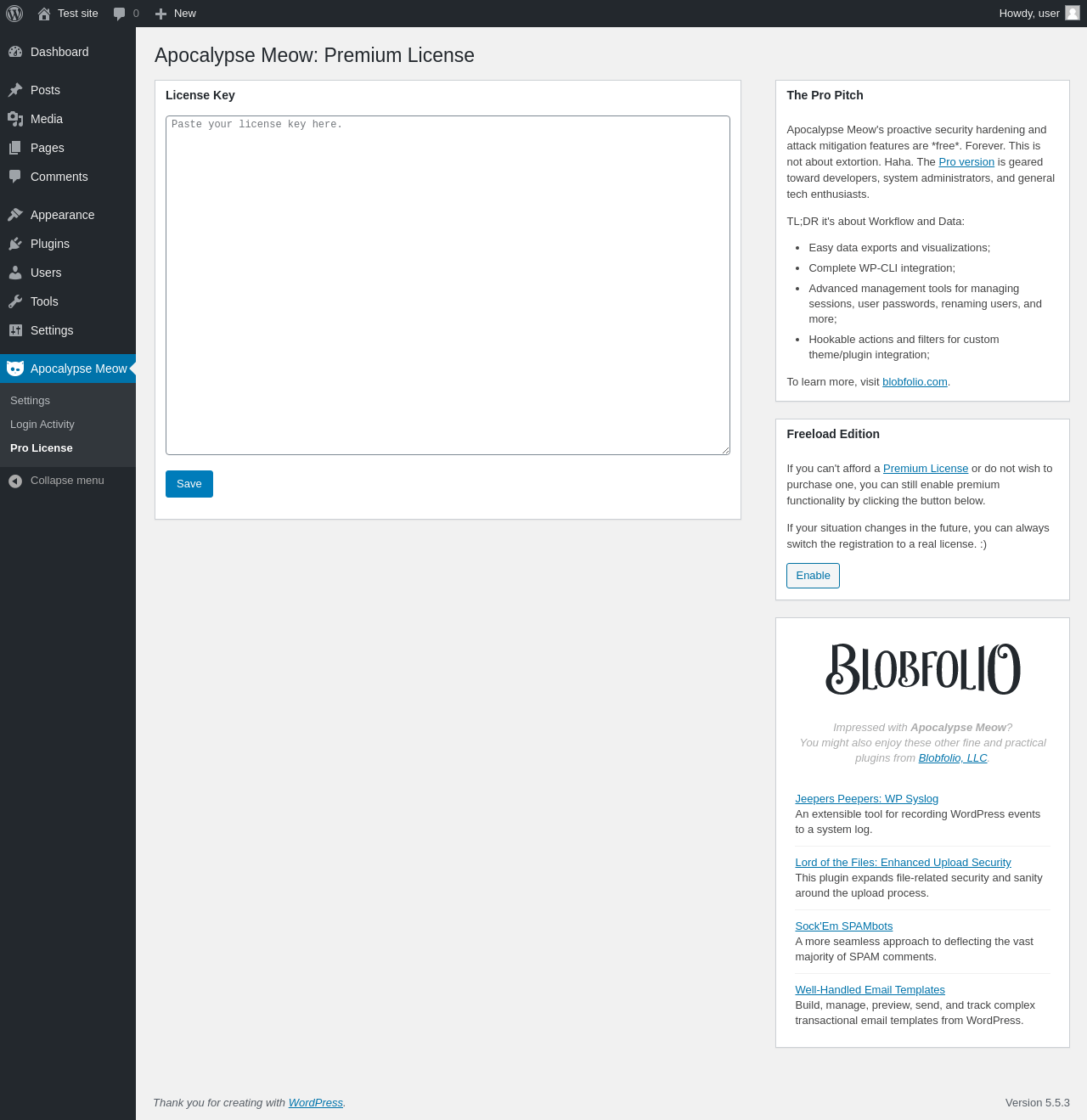Open Lord of the Files link
The image size is (1087, 1120).
coord(903,863)
